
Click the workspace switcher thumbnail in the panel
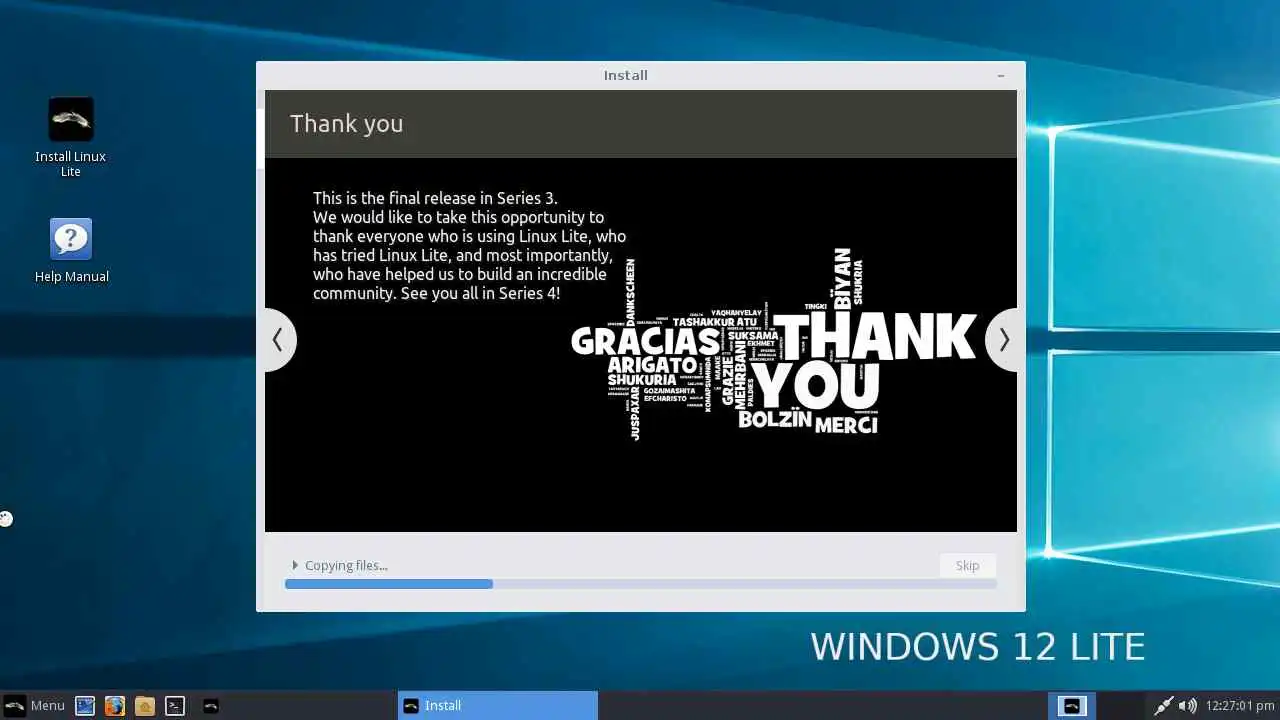coord(1071,705)
